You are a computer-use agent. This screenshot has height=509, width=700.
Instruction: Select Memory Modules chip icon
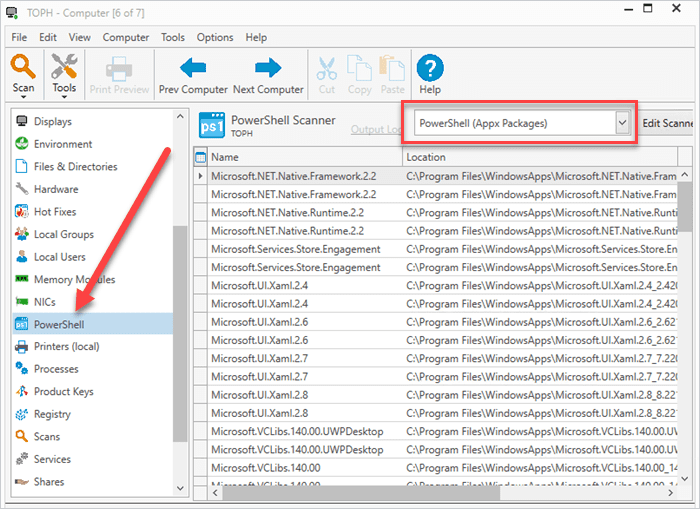[x=21, y=279]
